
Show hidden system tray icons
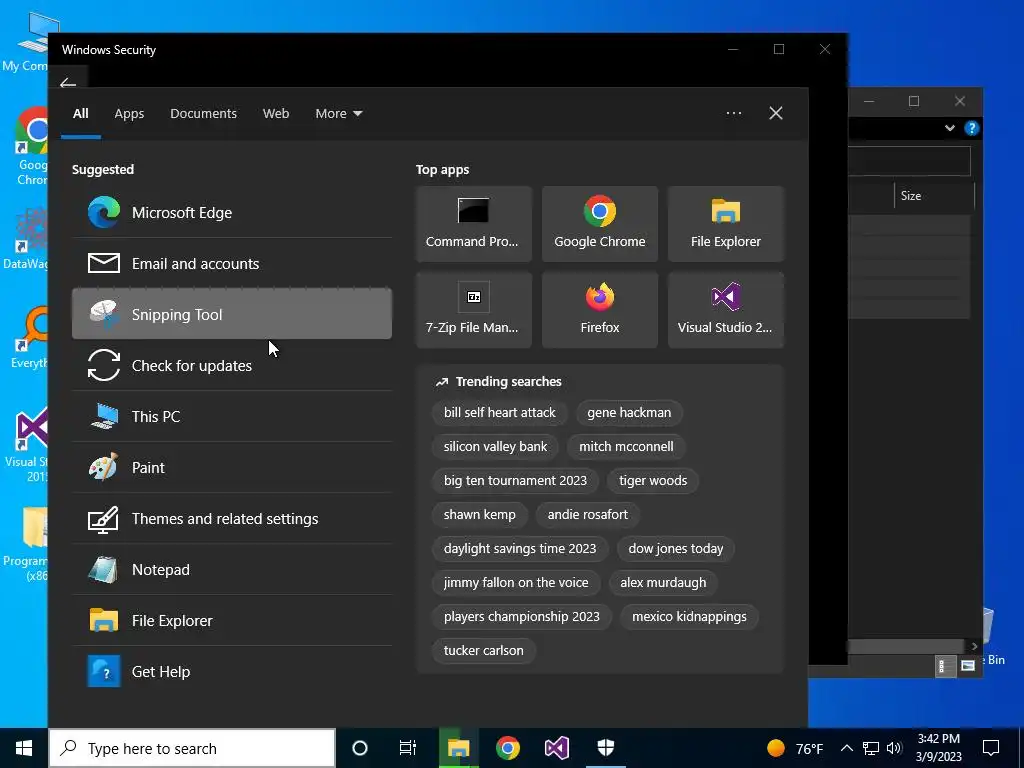(x=846, y=748)
